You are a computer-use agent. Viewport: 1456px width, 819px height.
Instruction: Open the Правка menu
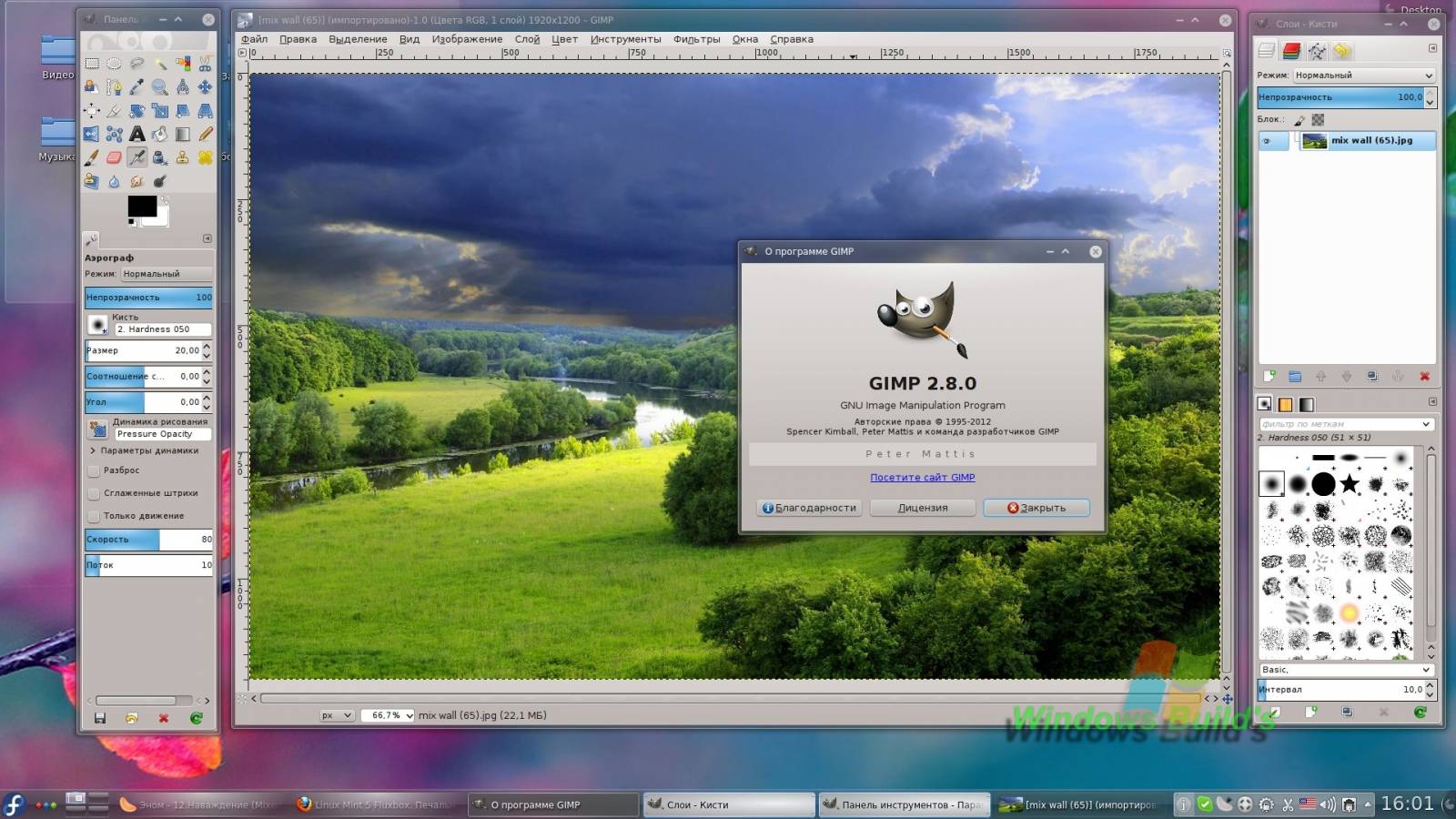coord(298,39)
